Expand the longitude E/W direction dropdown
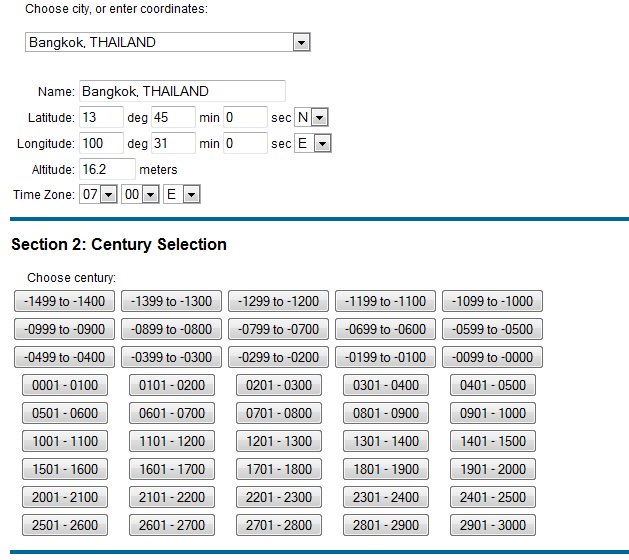Viewport: 629px width, 560px height. tap(312, 144)
